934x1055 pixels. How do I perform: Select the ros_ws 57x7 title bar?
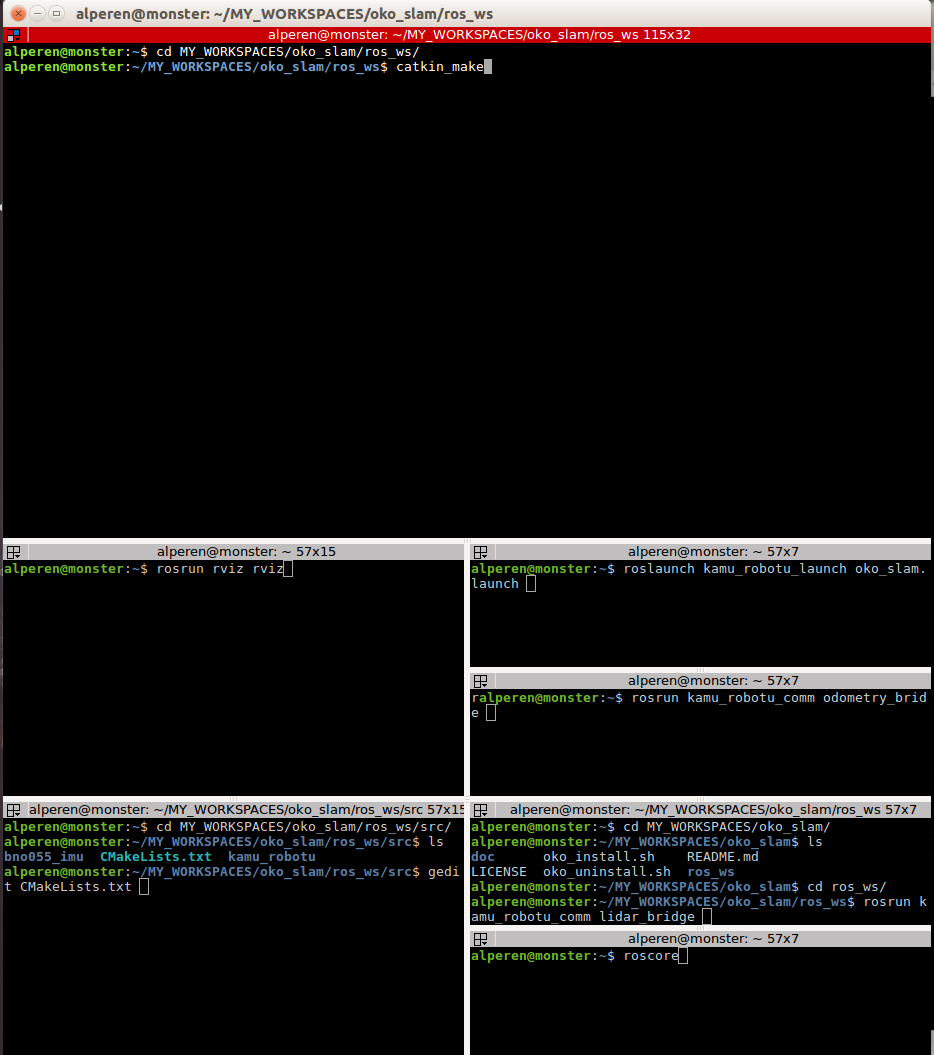(713, 810)
